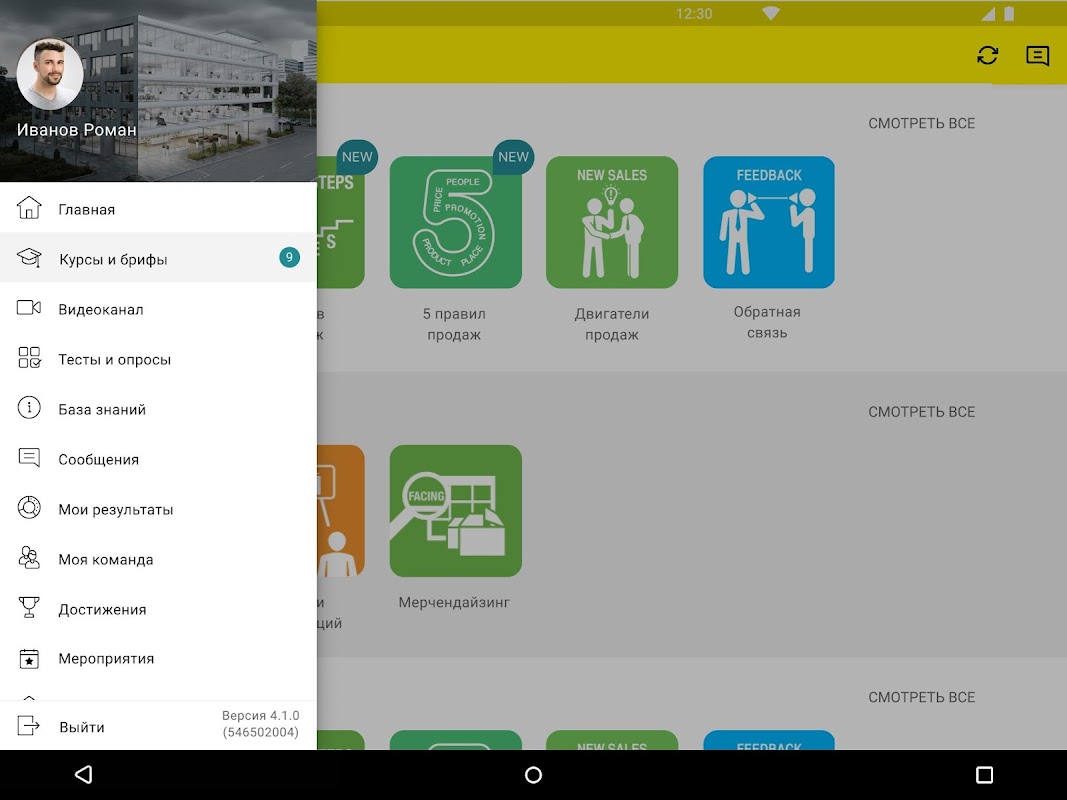
Task: Click the calendar star events icon
Action: point(29,659)
